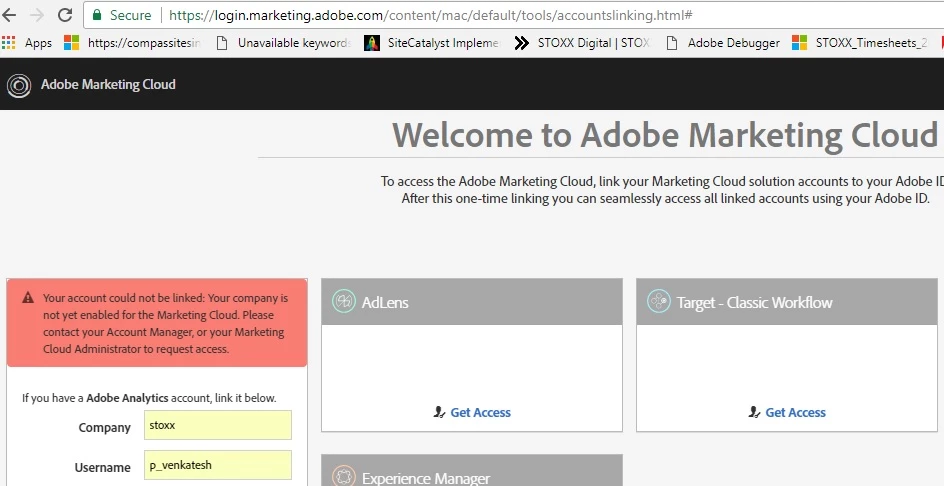
Task: Open the Apps grid bookmark icon
Action: point(8,43)
